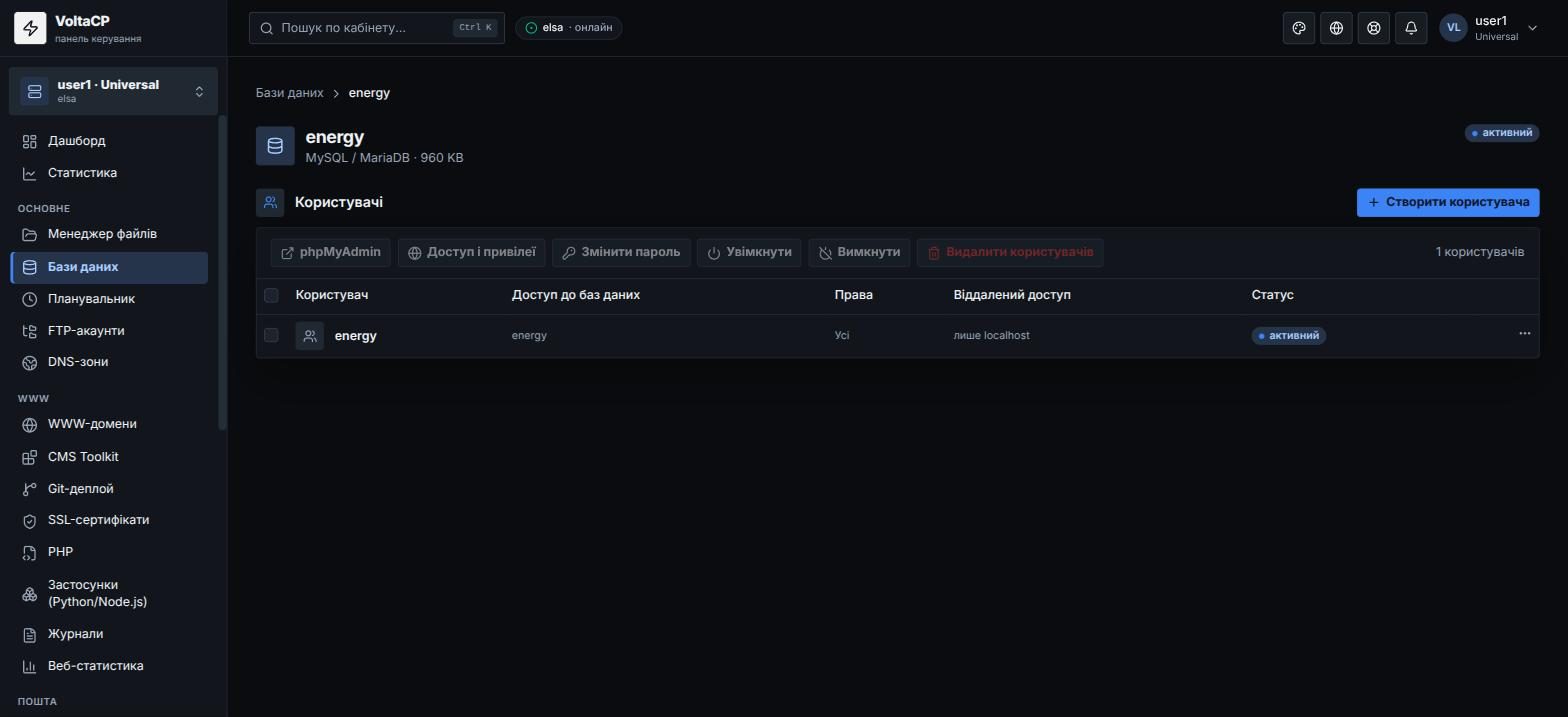Click the globe language icon in header

[x=1336, y=28]
